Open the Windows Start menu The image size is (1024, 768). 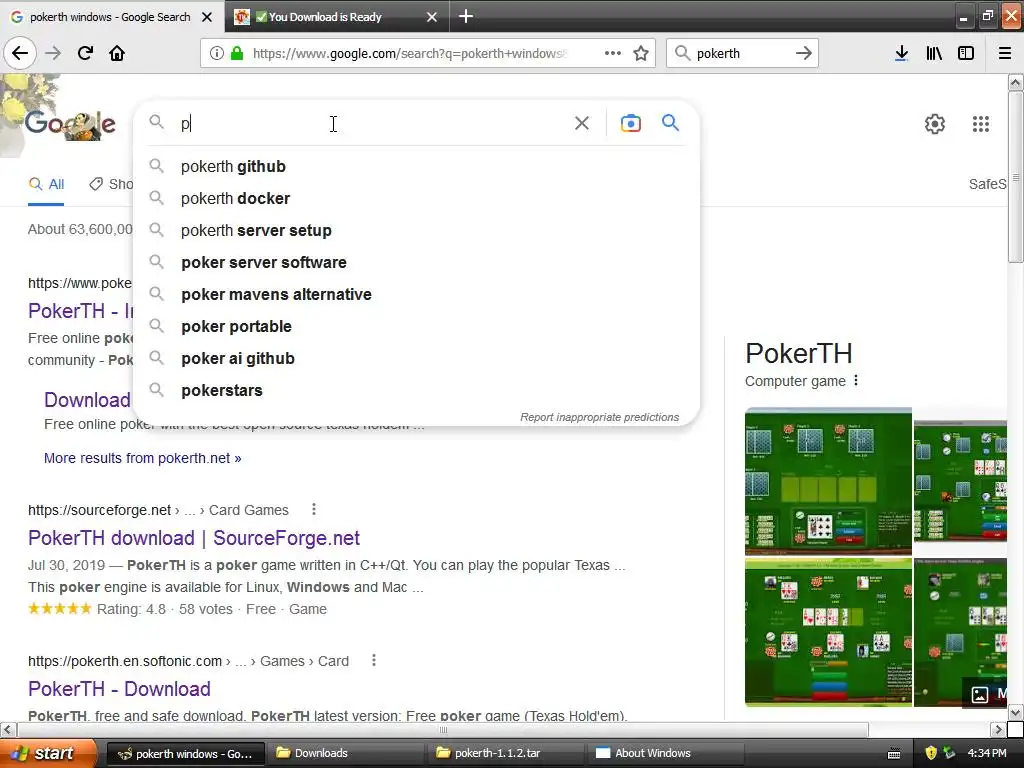click(48, 754)
